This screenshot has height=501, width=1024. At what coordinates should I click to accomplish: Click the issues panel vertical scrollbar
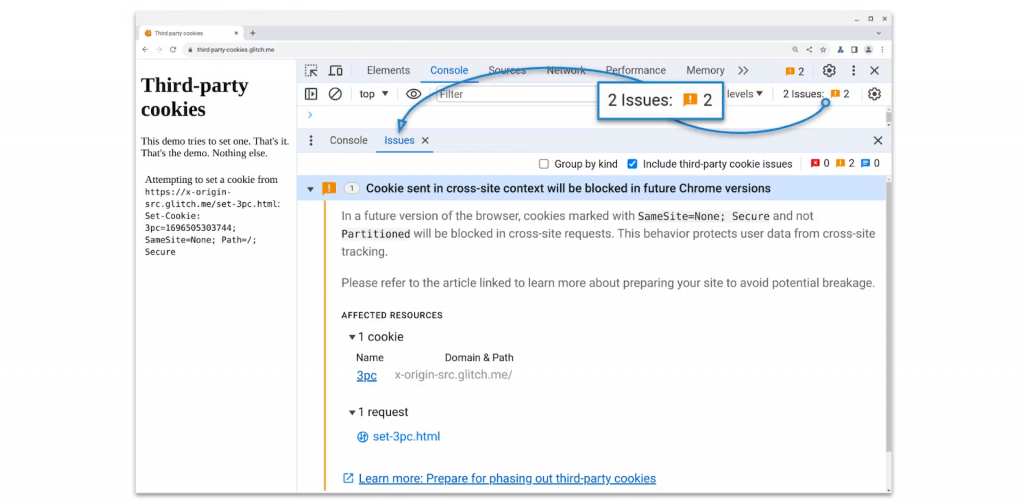click(888, 317)
